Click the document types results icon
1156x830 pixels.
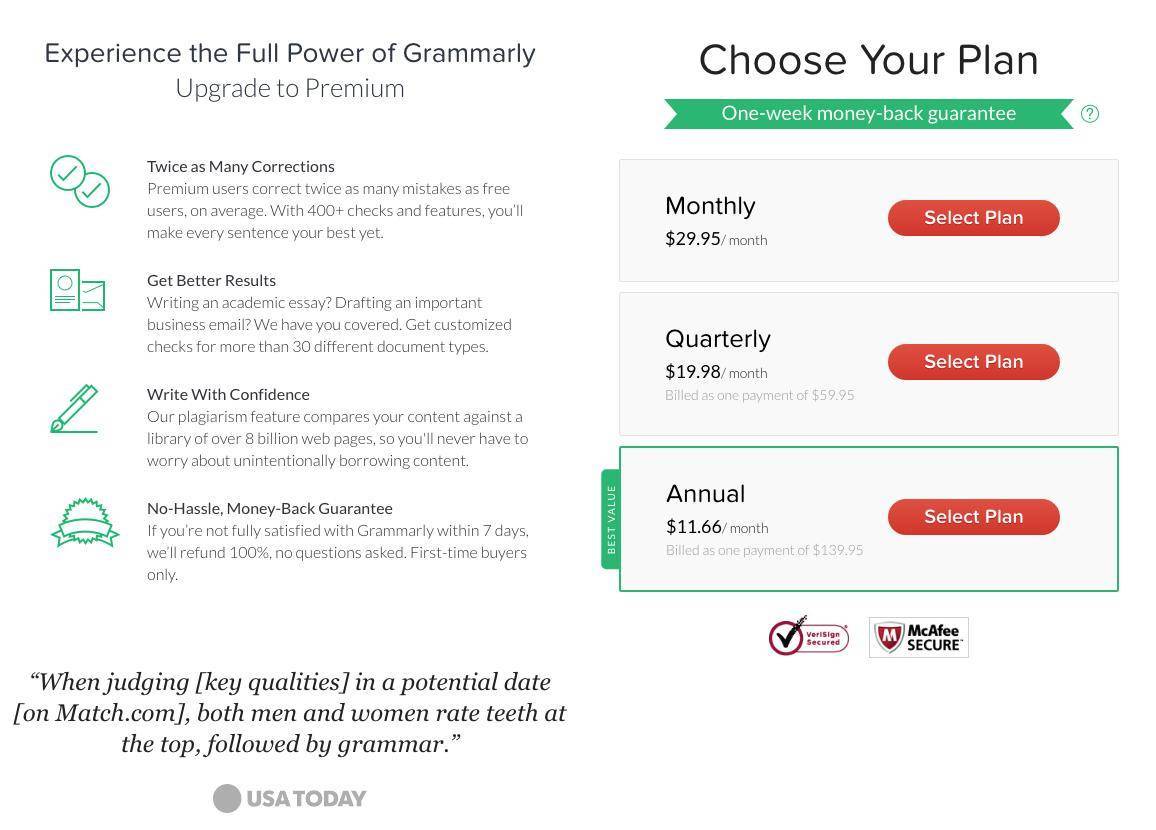point(77,290)
